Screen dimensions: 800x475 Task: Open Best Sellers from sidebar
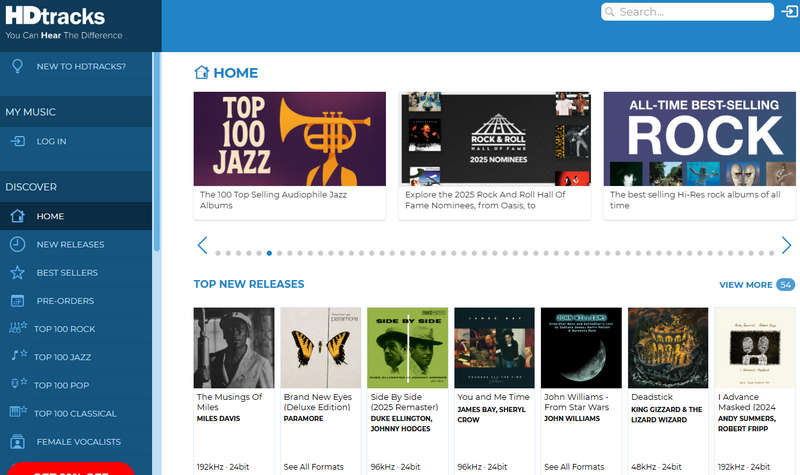67,272
